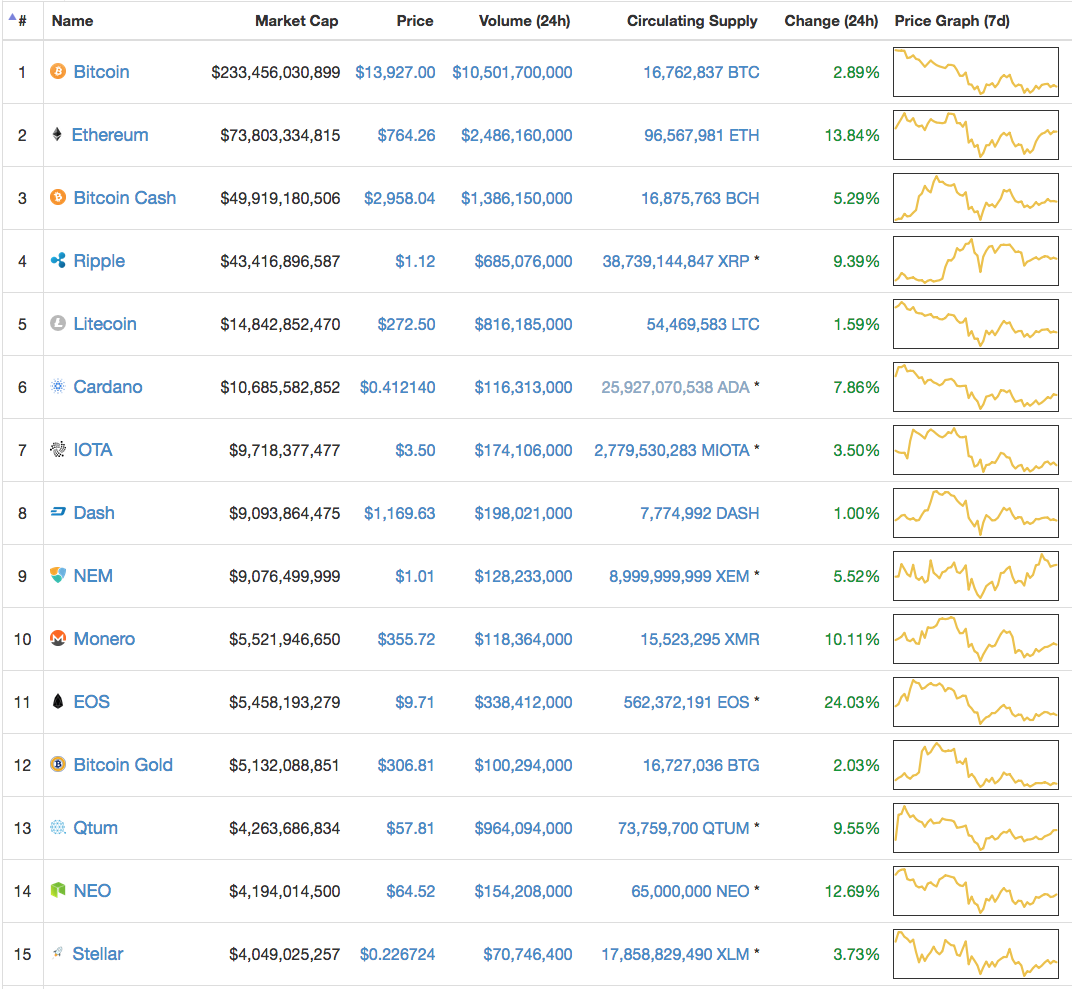The width and height of the screenshot is (1087, 989).
Task: Open the Litecoin name link
Action: [x=105, y=324]
